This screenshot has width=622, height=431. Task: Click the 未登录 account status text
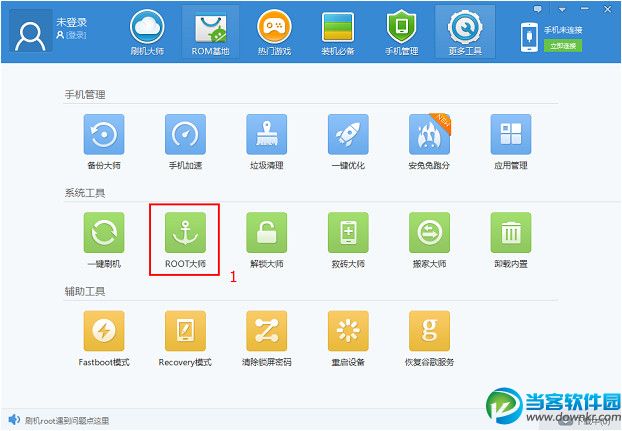[x=71, y=22]
